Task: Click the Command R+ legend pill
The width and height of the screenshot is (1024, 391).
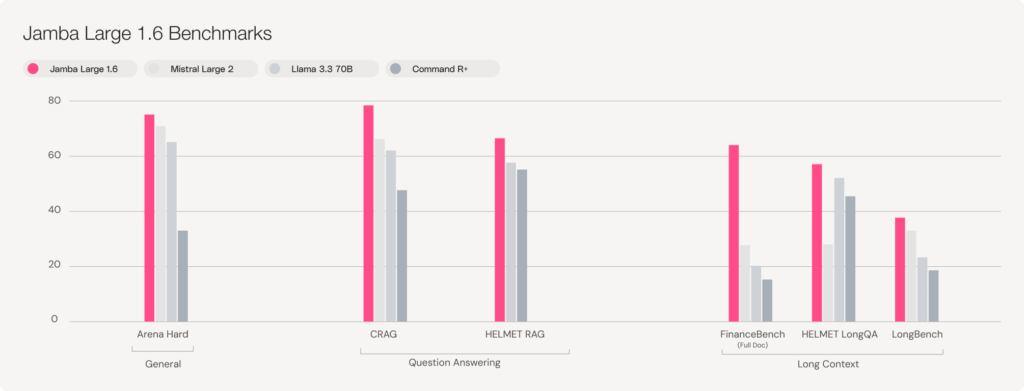Action: tap(443, 69)
